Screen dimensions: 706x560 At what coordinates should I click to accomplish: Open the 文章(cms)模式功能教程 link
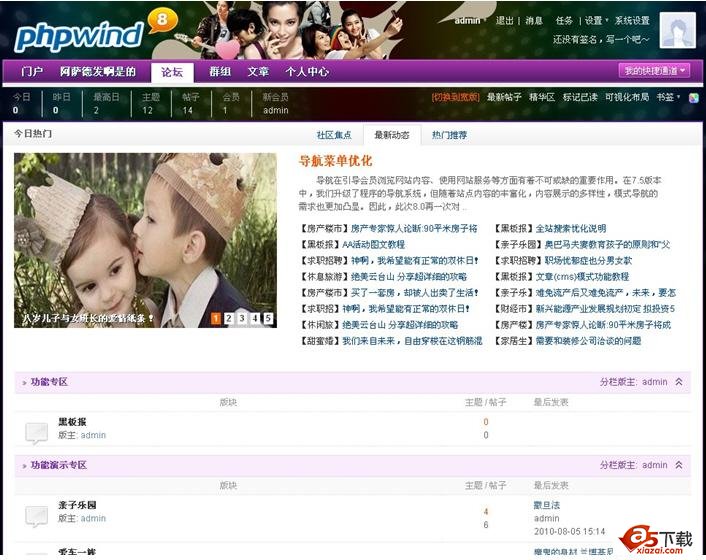point(582,277)
